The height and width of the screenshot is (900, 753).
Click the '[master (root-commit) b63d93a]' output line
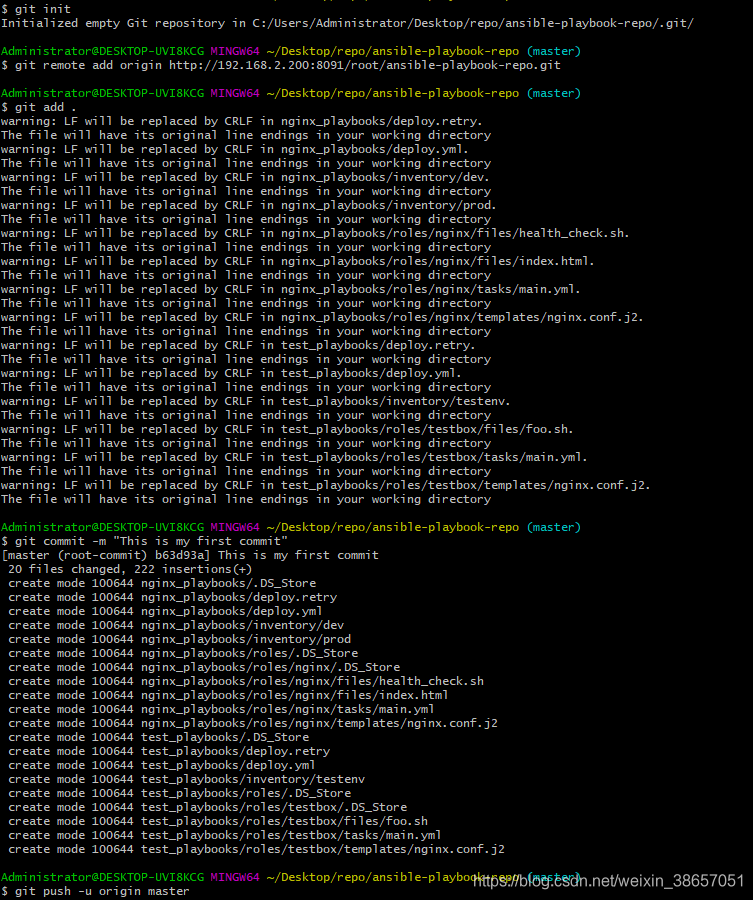click(x=190, y=555)
